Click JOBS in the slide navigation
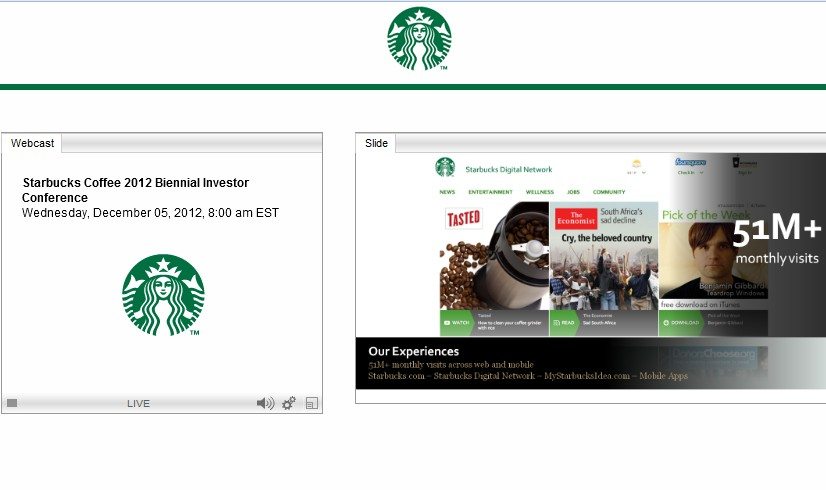The width and height of the screenshot is (826, 490). tap(573, 192)
